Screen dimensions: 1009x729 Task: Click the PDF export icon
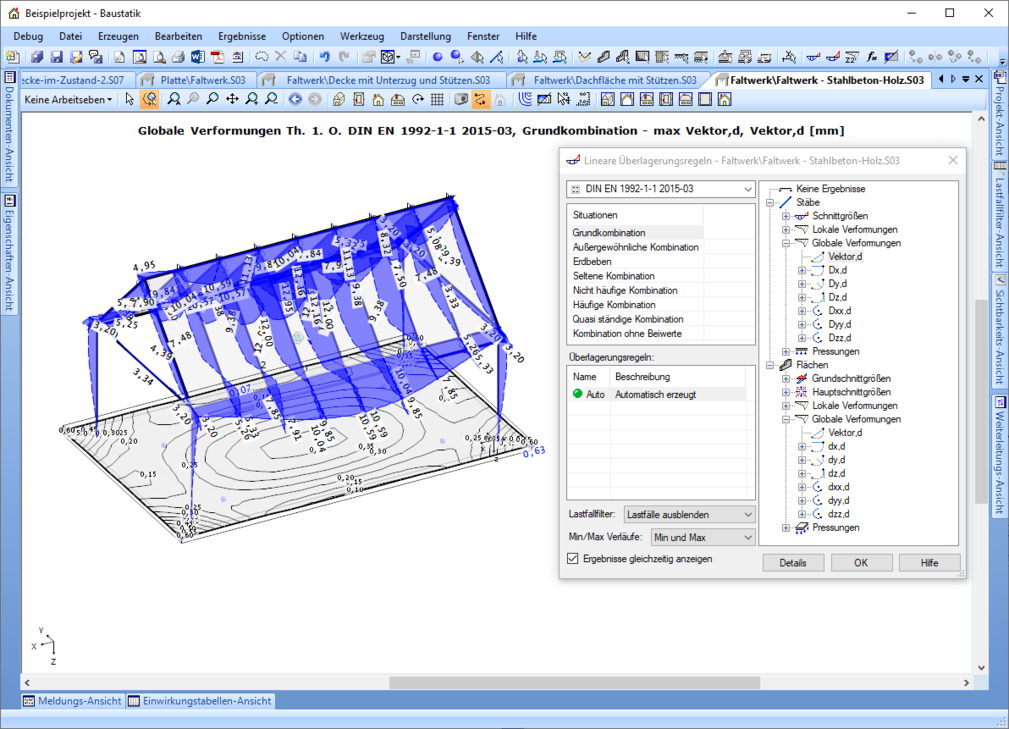click(217, 57)
